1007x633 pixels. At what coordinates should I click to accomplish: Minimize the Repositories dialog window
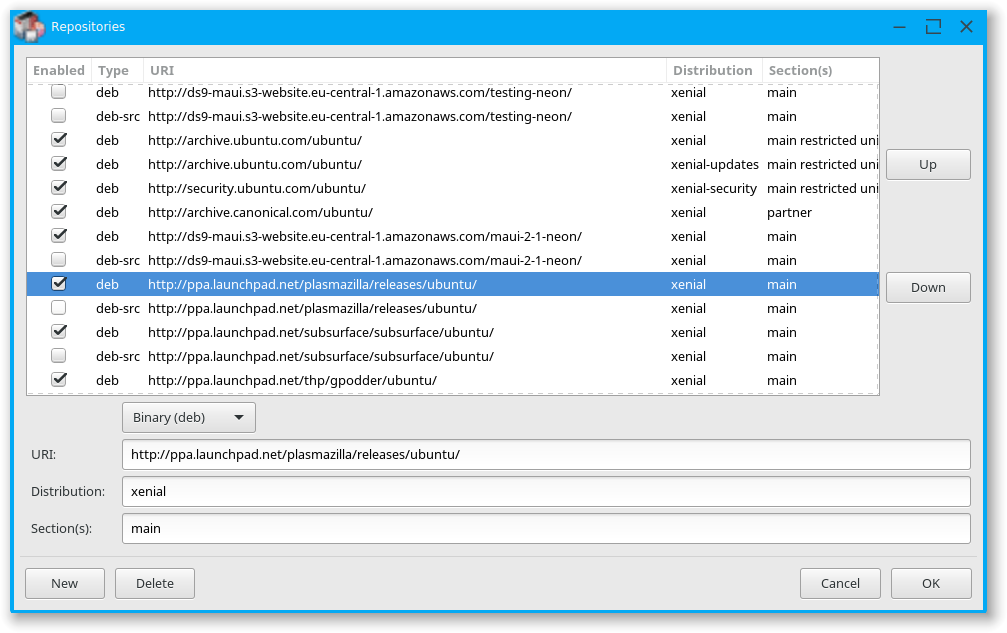[x=900, y=27]
